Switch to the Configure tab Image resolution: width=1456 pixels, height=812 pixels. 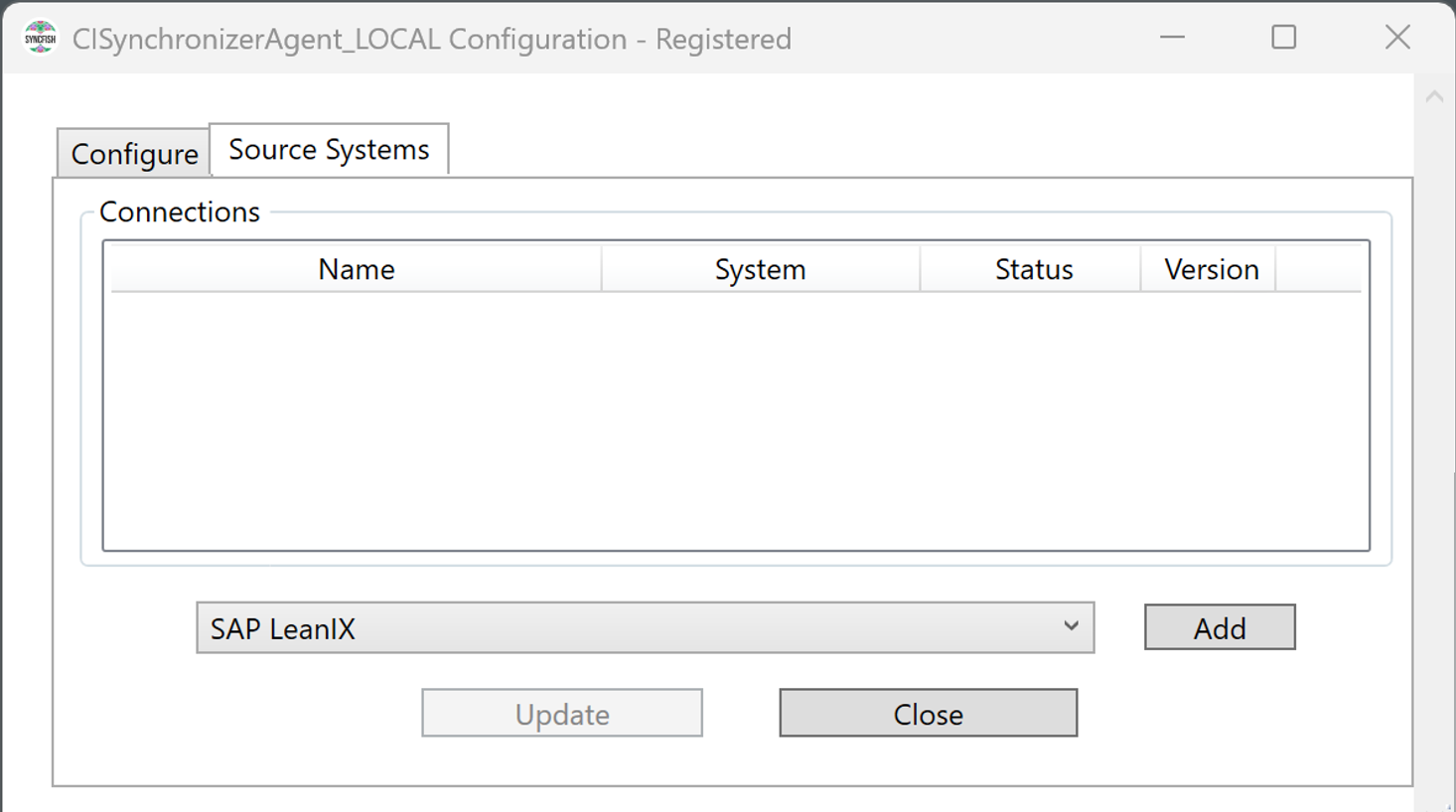[134, 154]
